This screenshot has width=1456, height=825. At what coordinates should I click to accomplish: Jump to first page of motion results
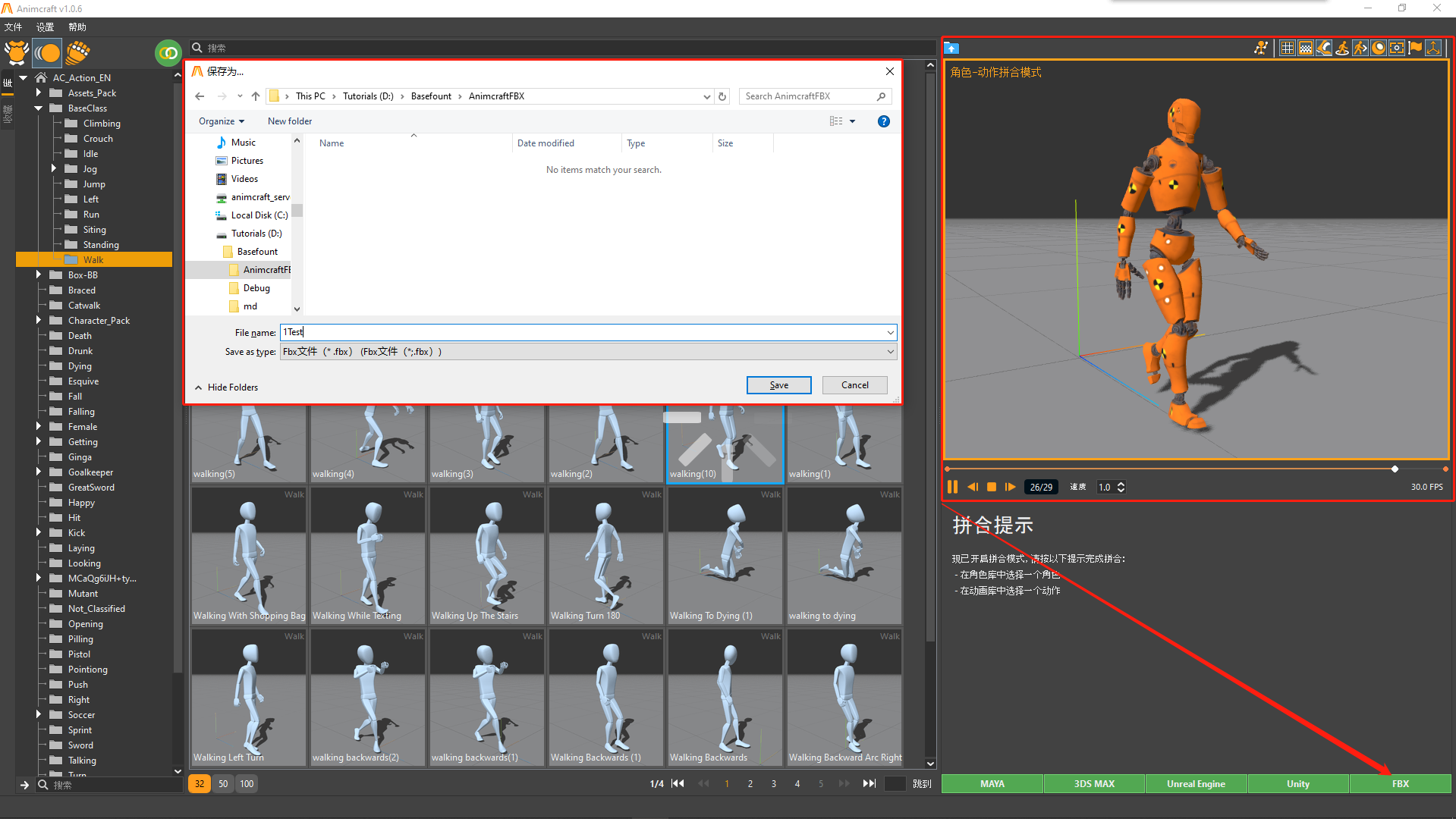(678, 783)
